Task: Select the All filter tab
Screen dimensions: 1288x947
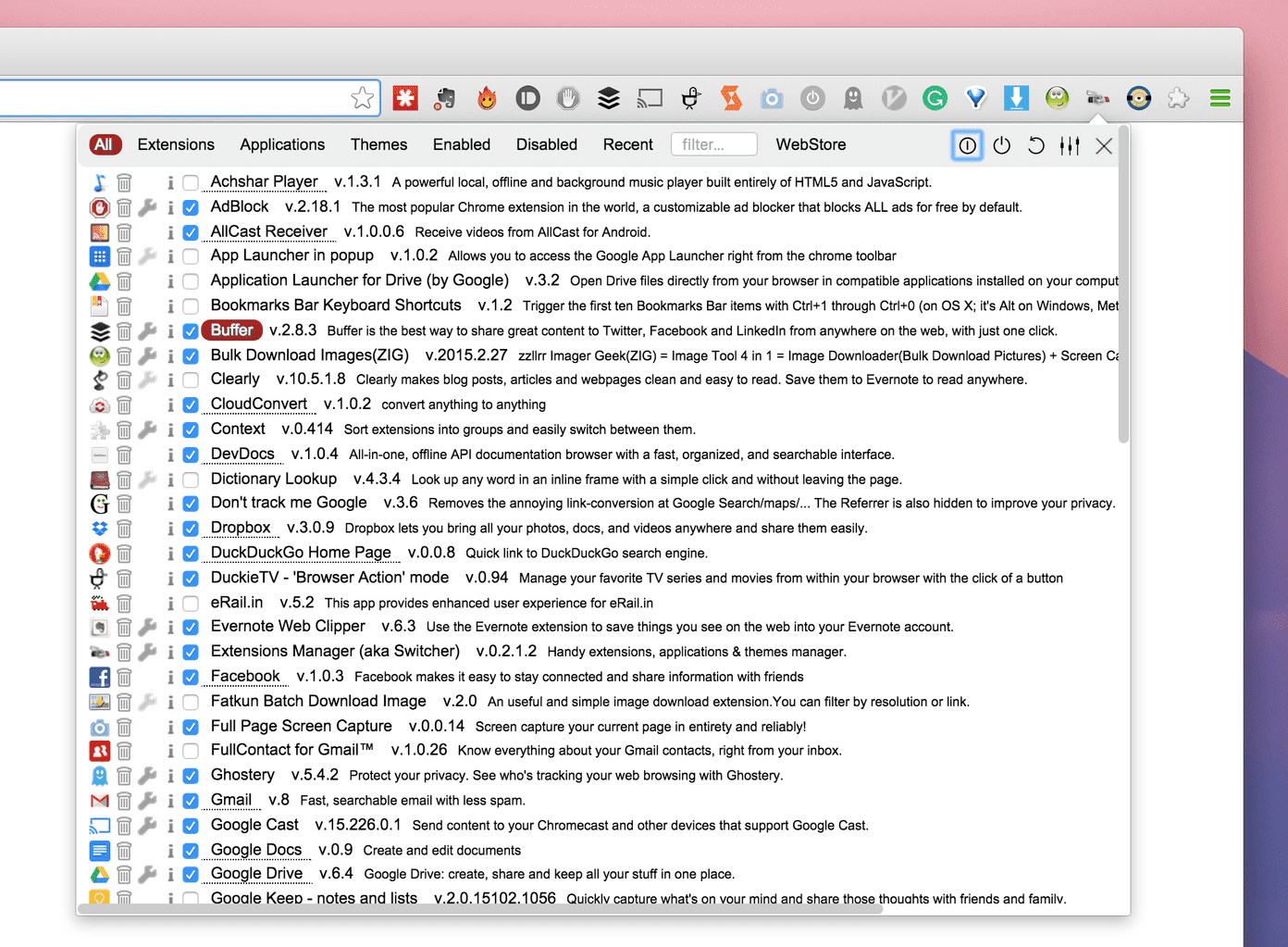Action: click(104, 144)
